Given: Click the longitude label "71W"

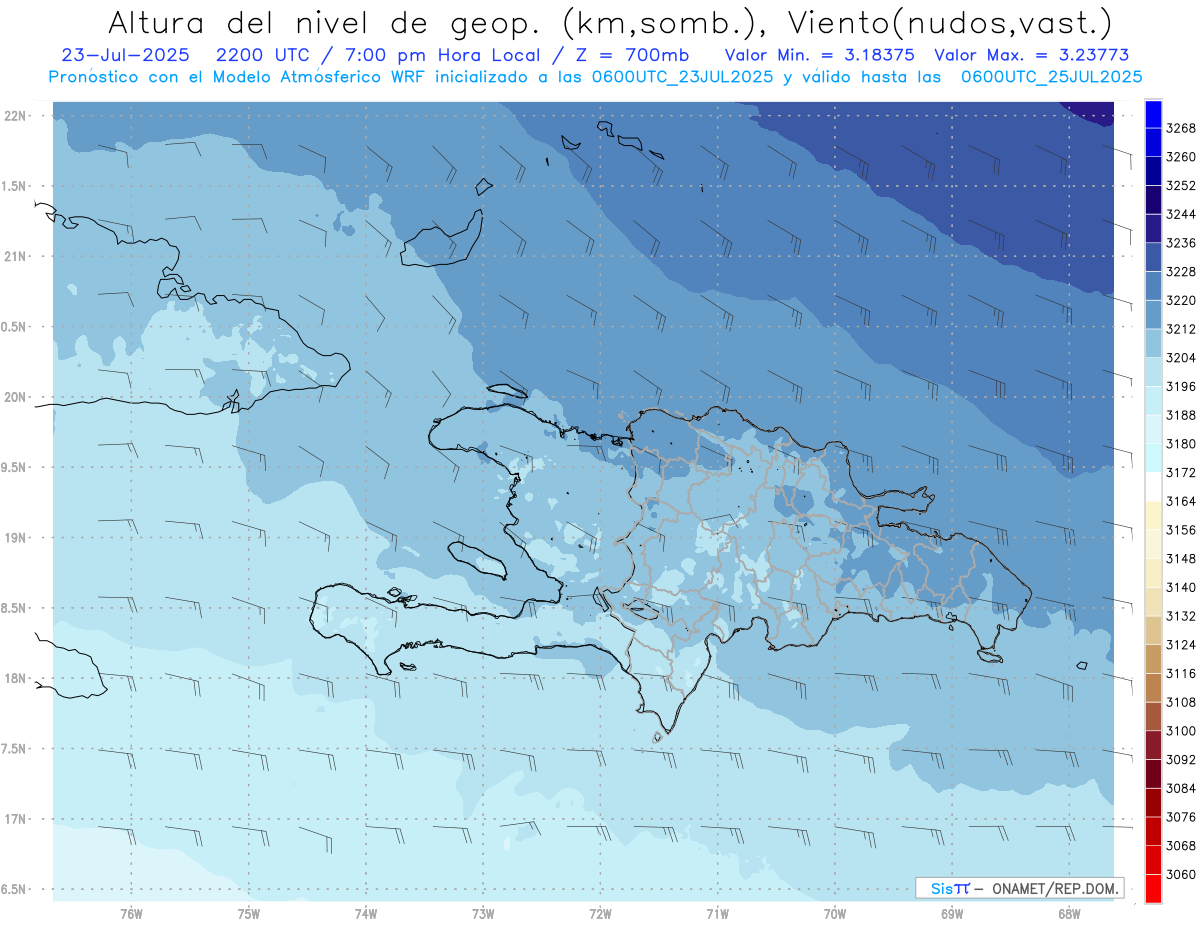Looking at the screenshot, I should (x=717, y=913).
